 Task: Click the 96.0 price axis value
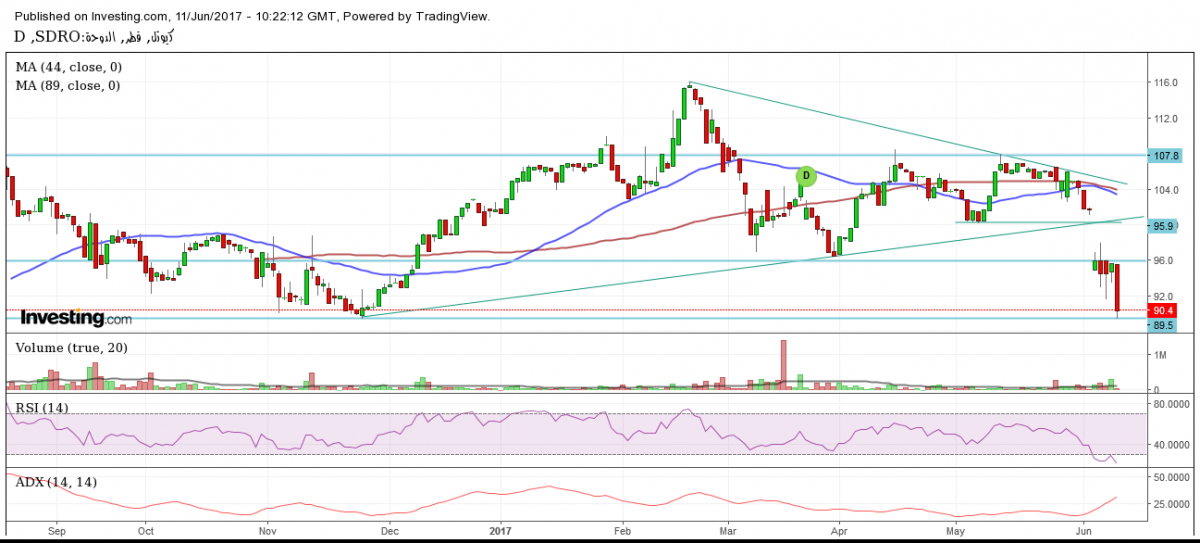tap(1163, 260)
